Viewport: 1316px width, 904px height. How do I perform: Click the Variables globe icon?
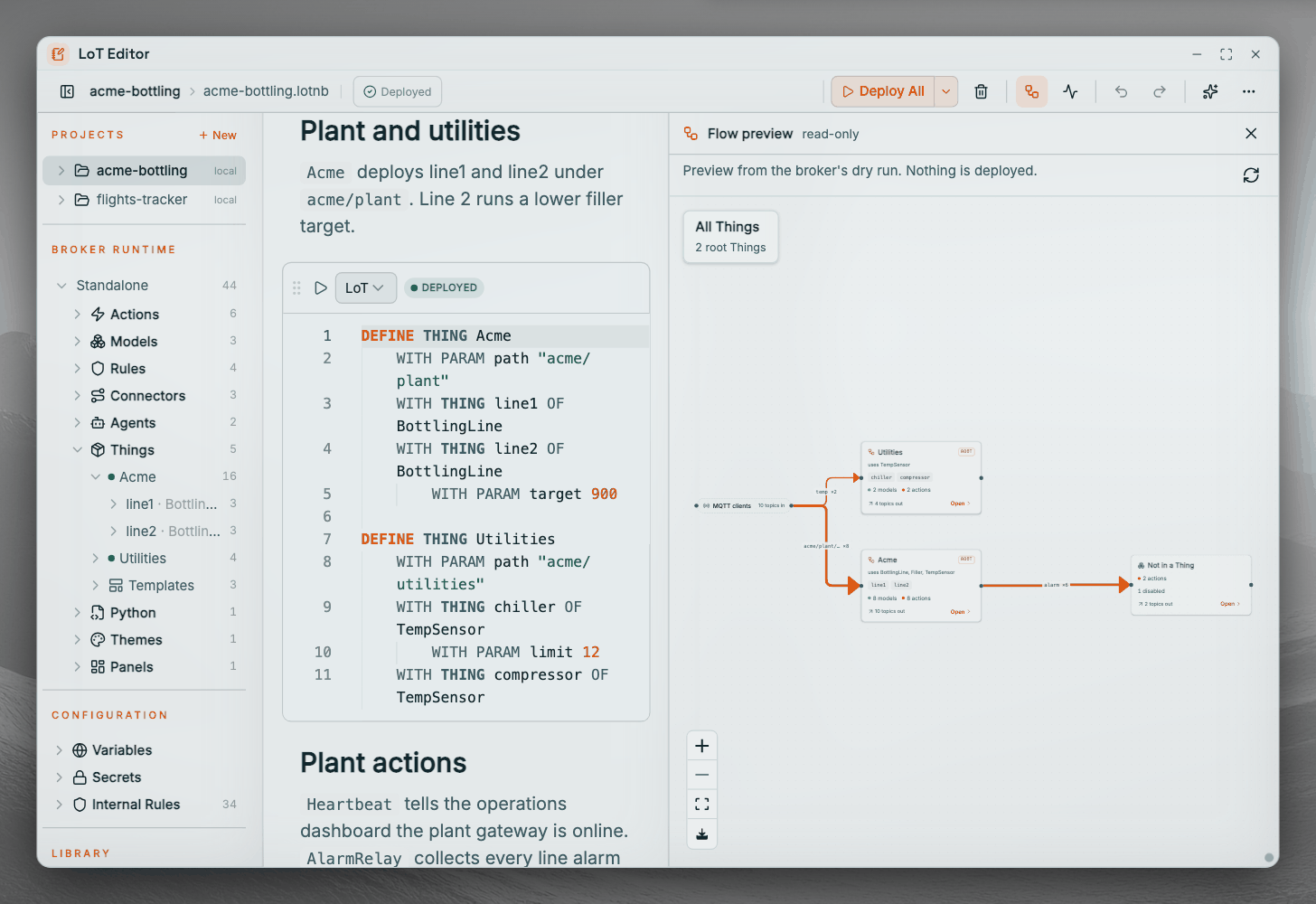coord(80,750)
